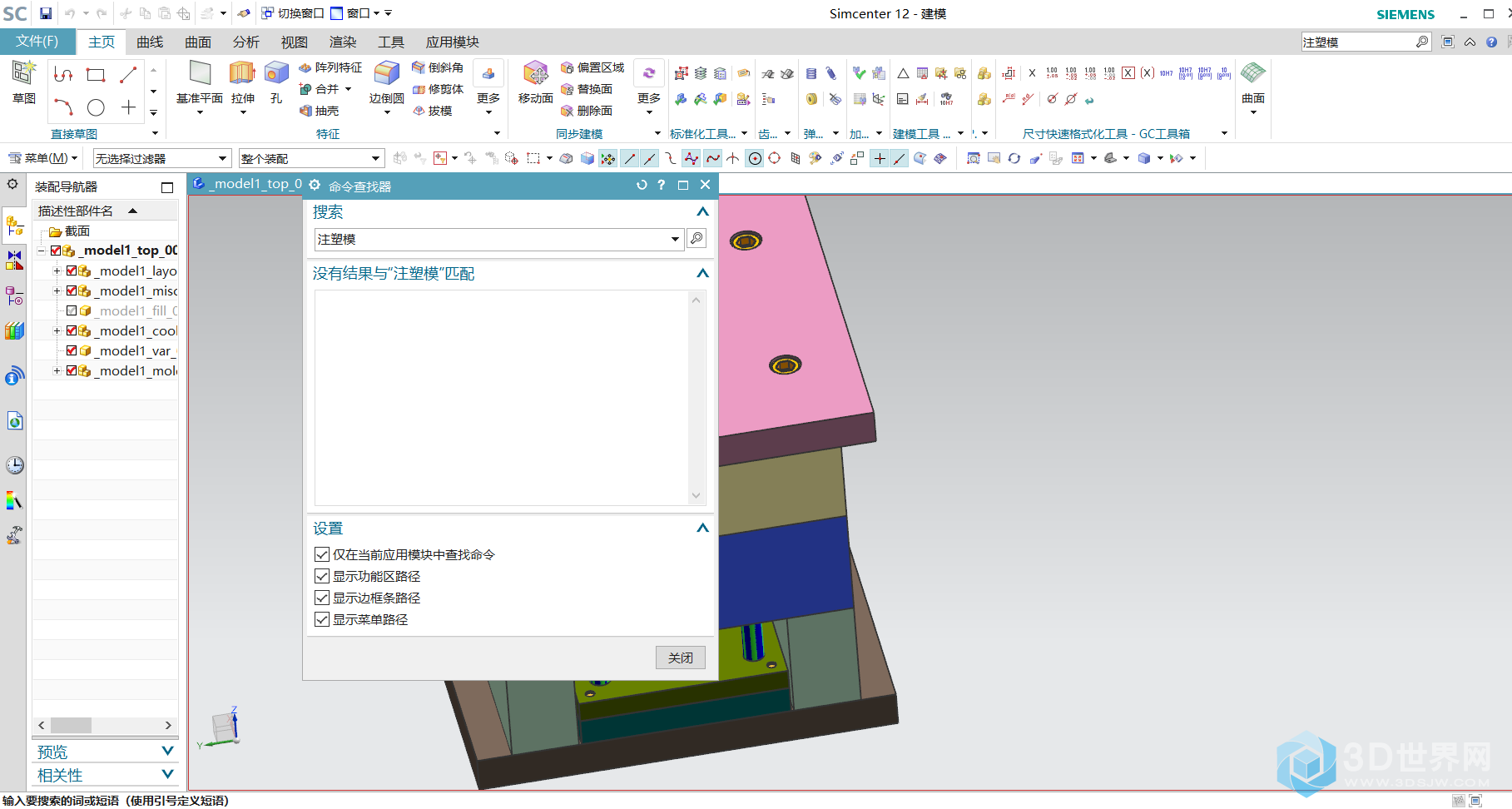1512x809 pixels.
Task: Expand the _model1_misc tree node
Action: point(57,290)
